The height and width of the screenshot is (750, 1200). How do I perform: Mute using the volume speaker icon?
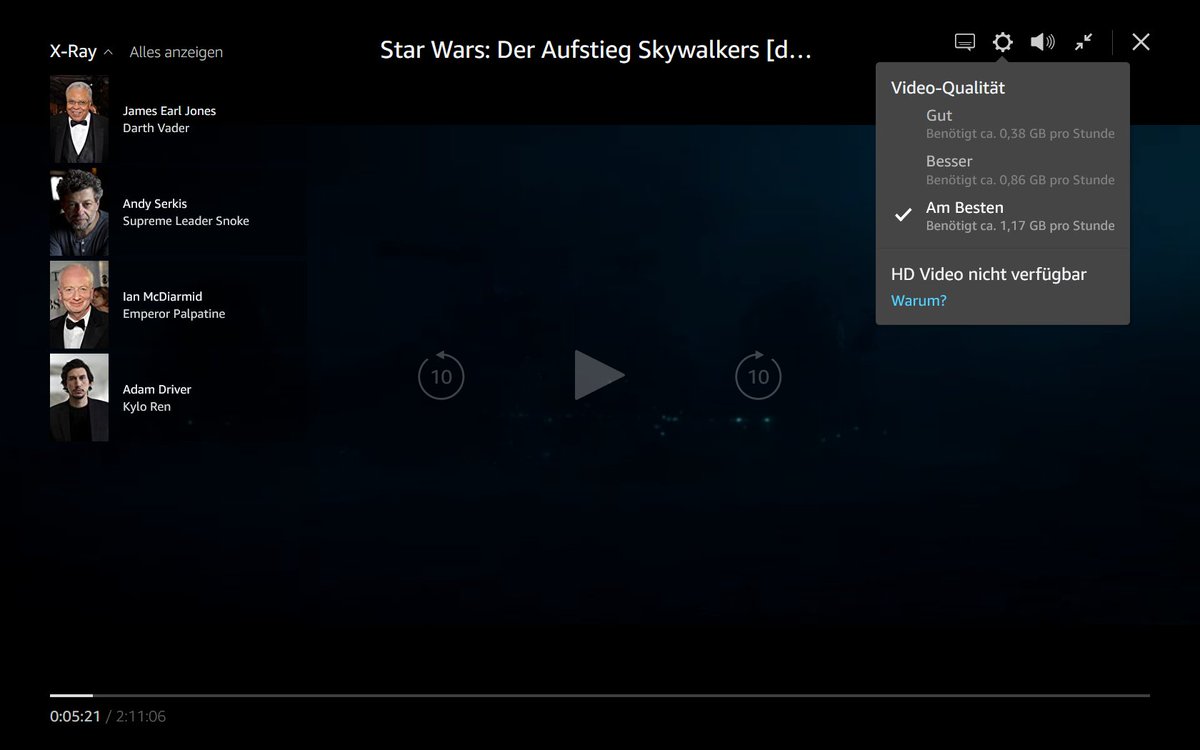pyautogui.click(x=1043, y=42)
